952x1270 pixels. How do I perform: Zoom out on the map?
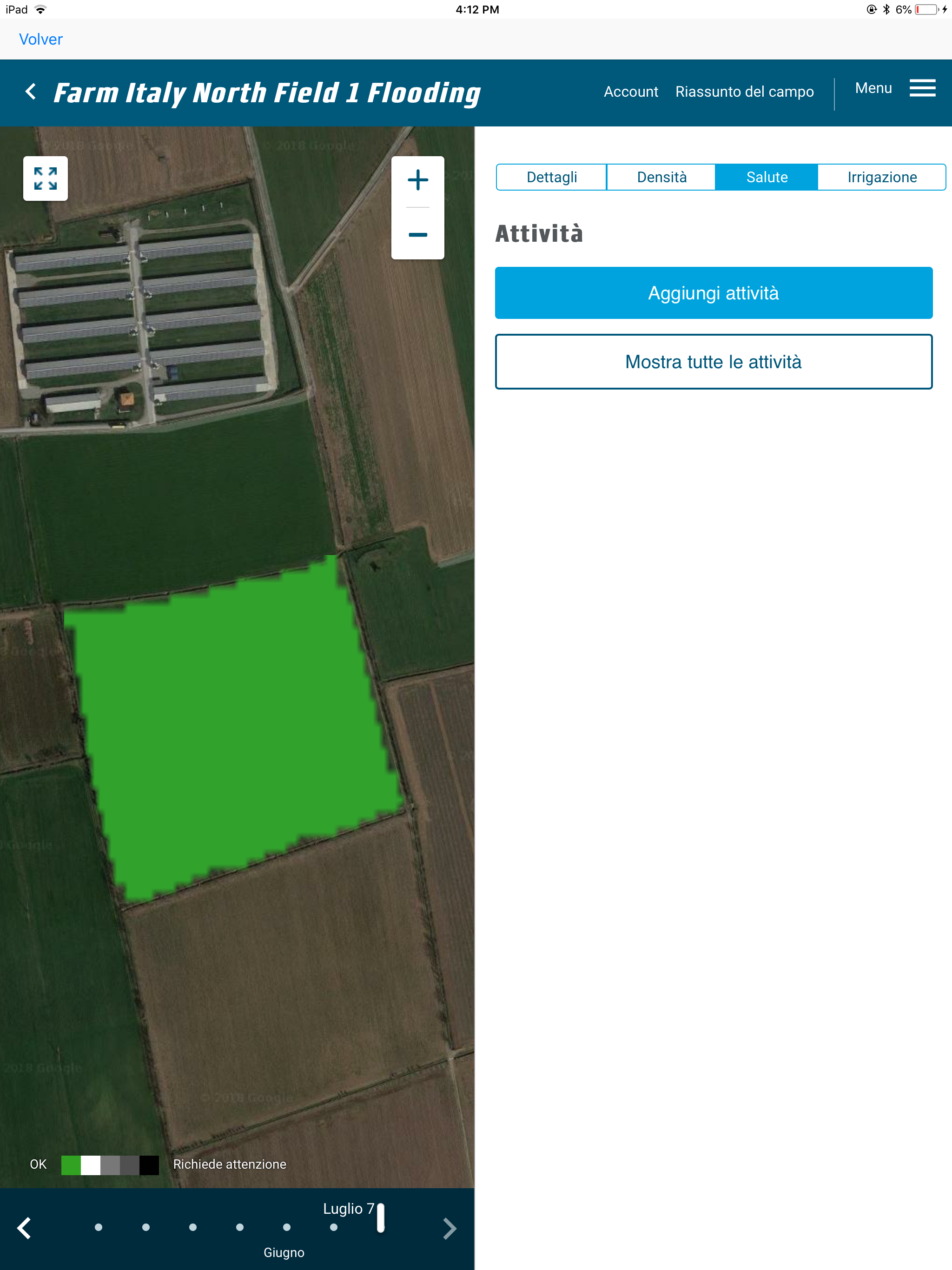click(417, 234)
